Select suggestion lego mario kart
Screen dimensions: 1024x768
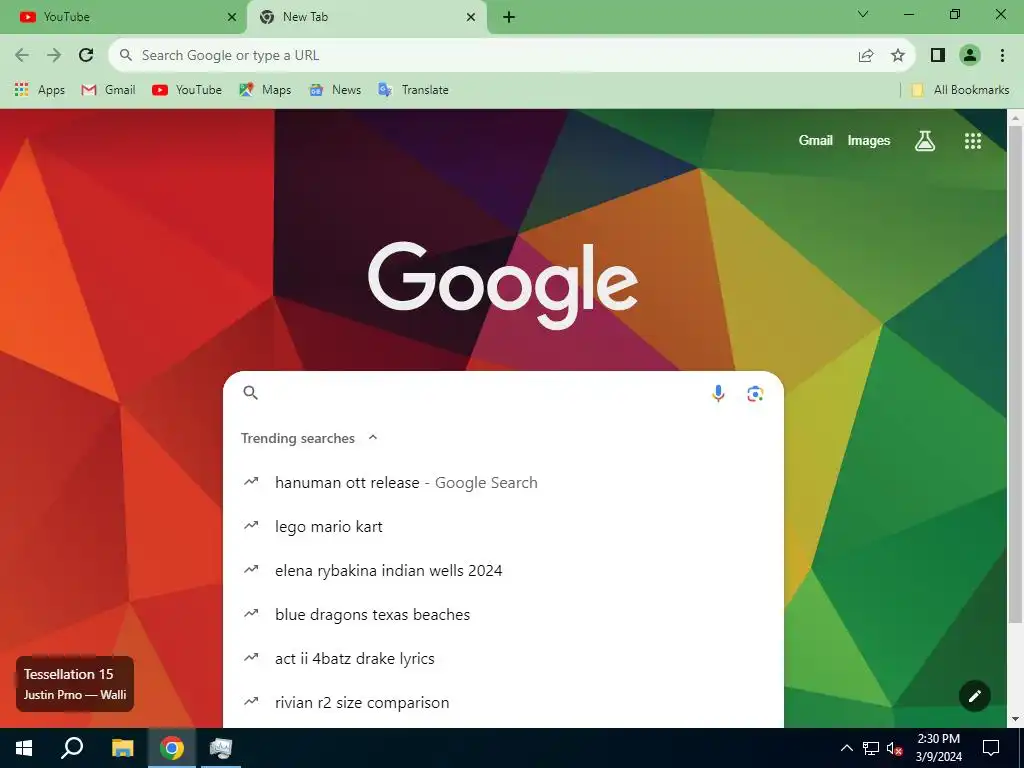[x=503, y=526]
